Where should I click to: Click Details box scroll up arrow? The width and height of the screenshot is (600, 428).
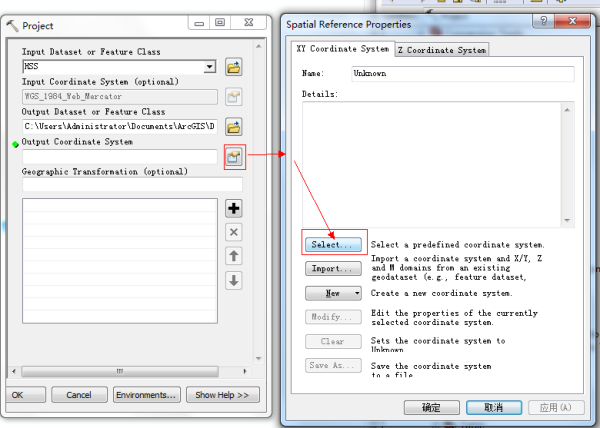tap(567, 110)
